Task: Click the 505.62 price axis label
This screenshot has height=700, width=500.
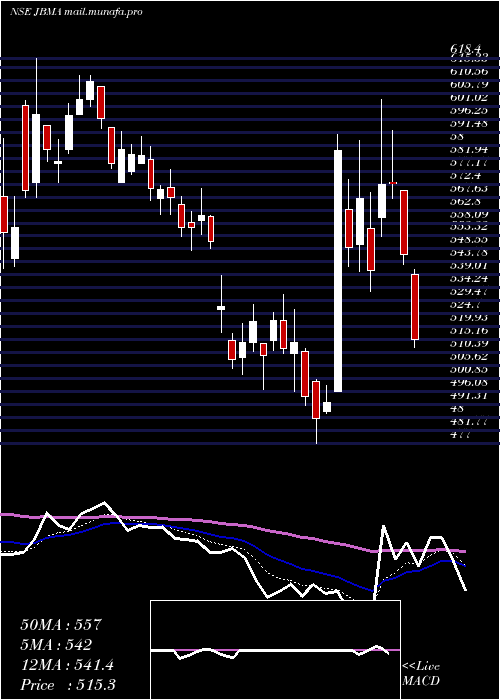Action: click(x=470, y=356)
